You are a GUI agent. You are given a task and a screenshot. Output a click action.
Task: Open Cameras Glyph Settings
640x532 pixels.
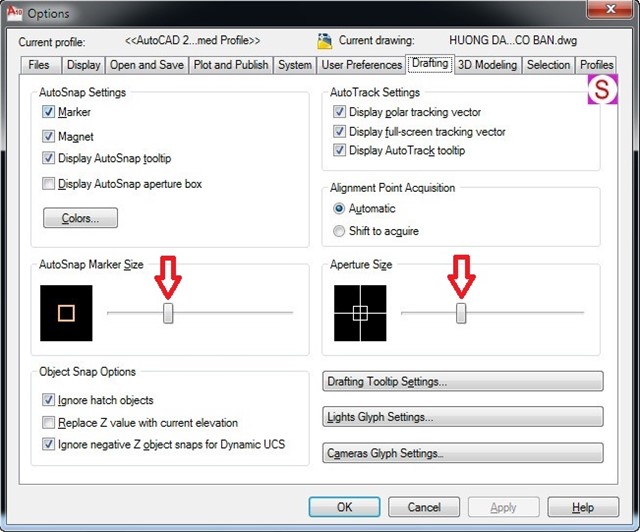pos(463,453)
